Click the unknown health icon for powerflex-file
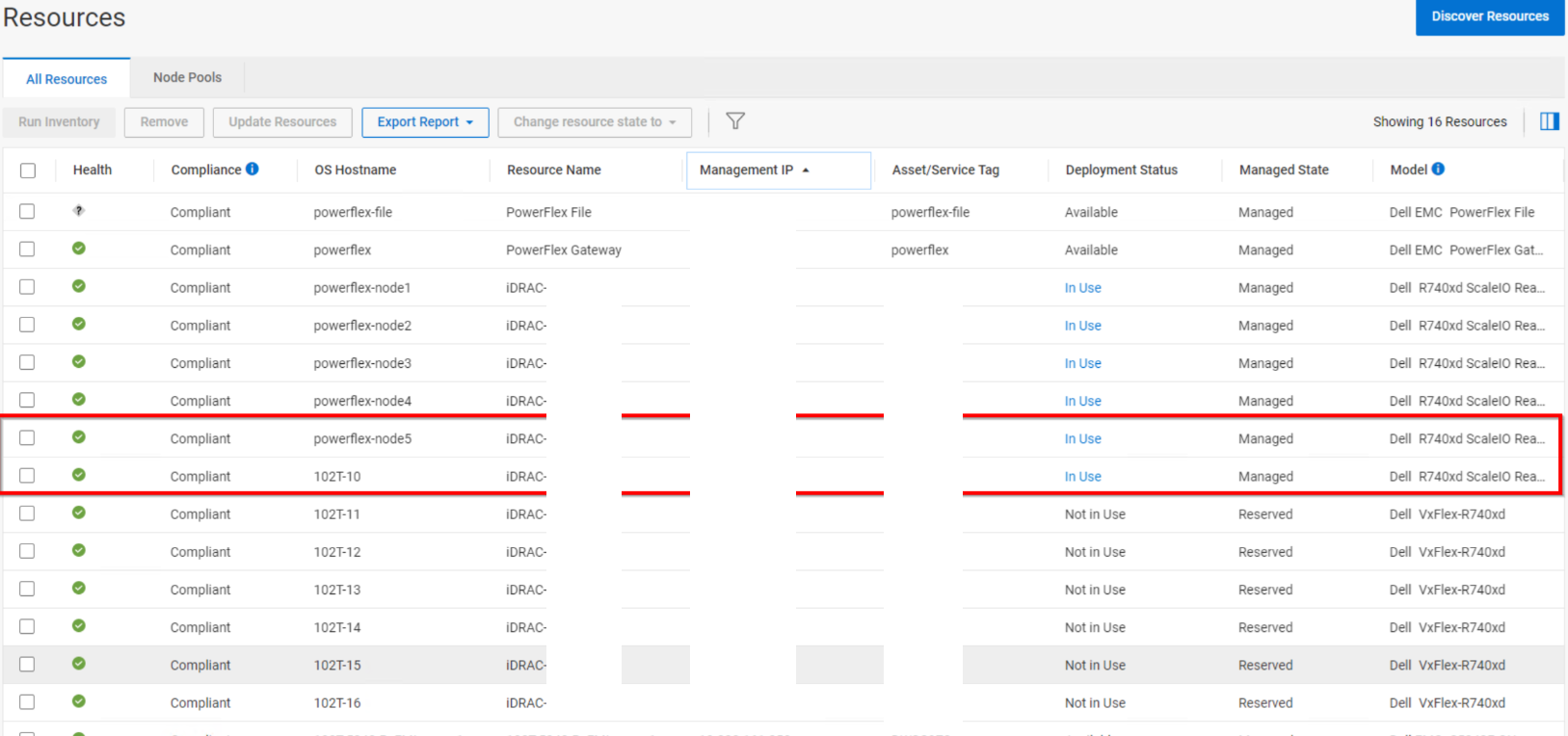Image resolution: width=1568 pixels, height=736 pixels. (79, 211)
